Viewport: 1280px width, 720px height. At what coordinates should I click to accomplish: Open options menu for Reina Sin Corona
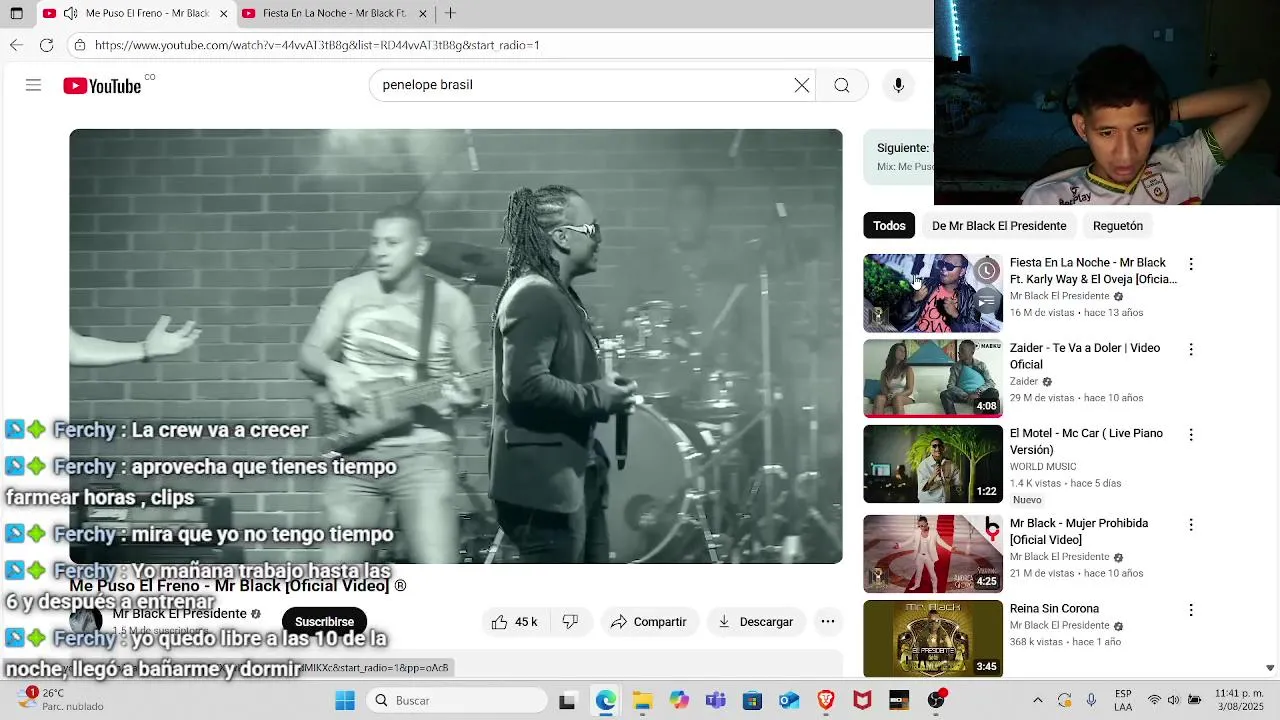(x=1191, y=610)
